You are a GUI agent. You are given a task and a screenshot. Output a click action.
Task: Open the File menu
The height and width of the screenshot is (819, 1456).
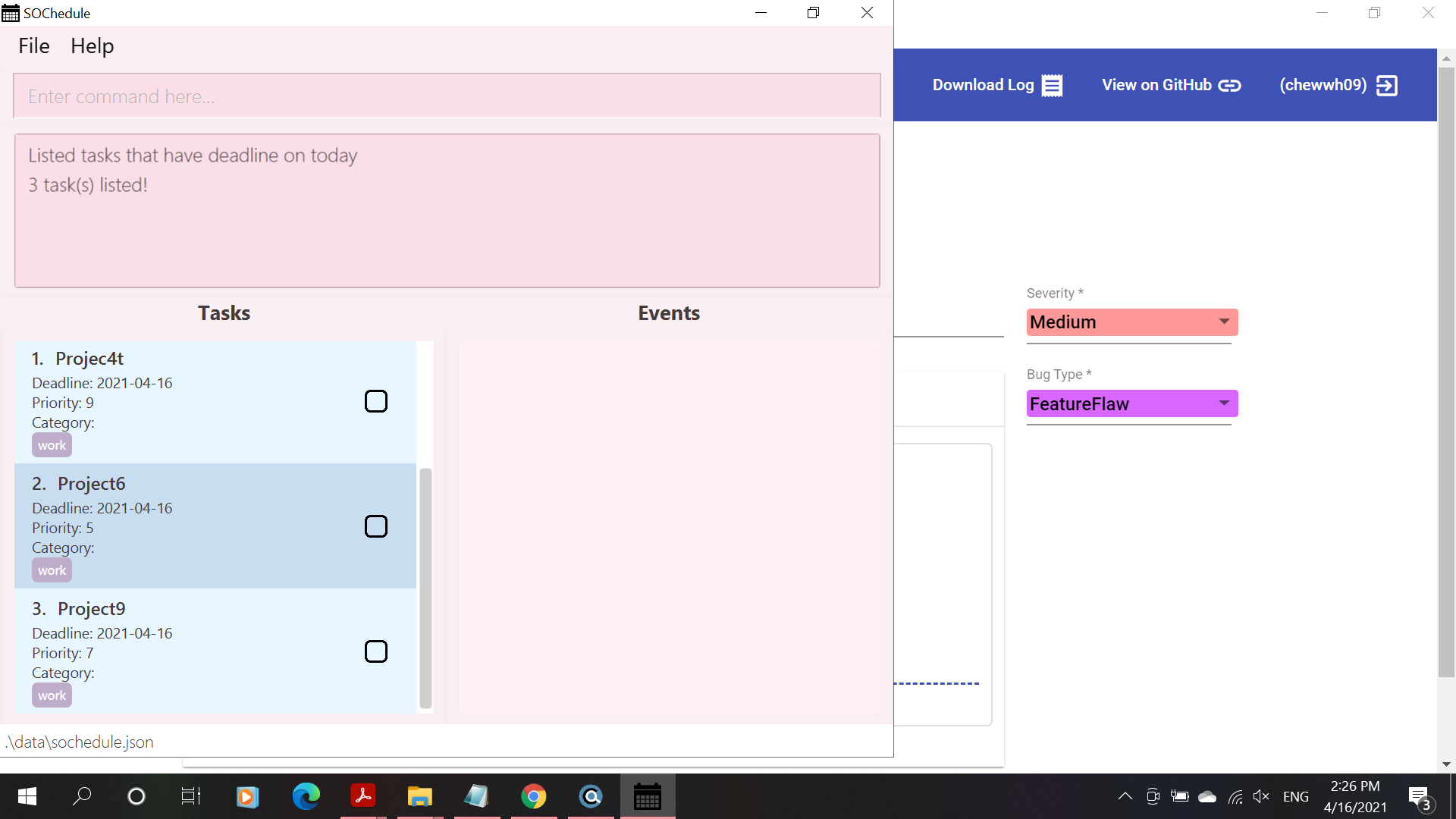coord(34,46)
